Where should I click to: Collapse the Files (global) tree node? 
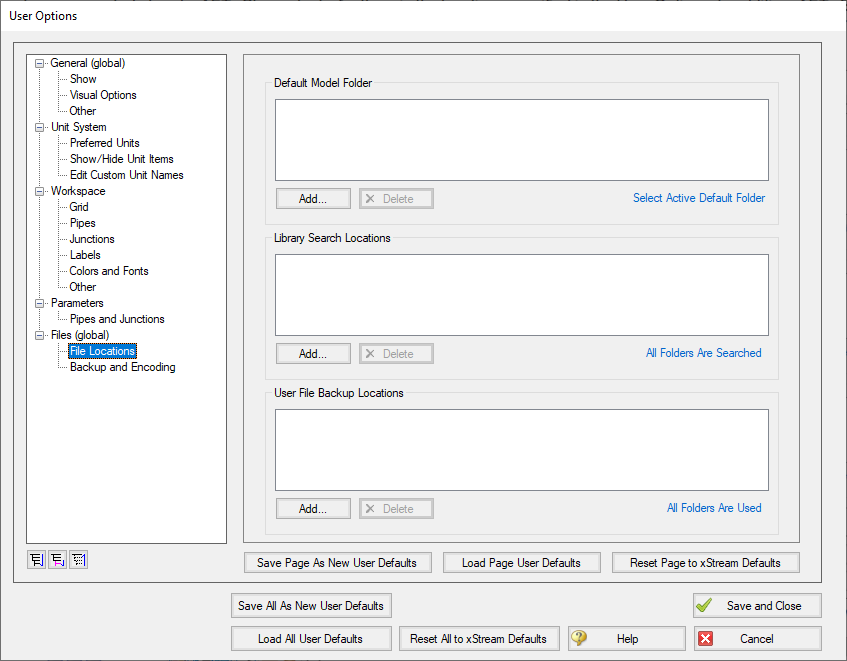click(39, 335)
